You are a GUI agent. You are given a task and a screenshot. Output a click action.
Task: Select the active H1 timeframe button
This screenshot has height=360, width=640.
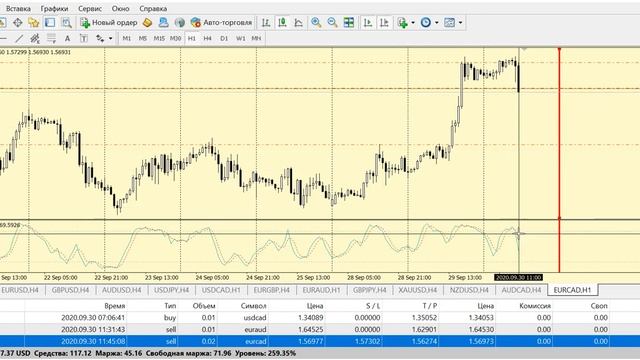click(191, 38)
